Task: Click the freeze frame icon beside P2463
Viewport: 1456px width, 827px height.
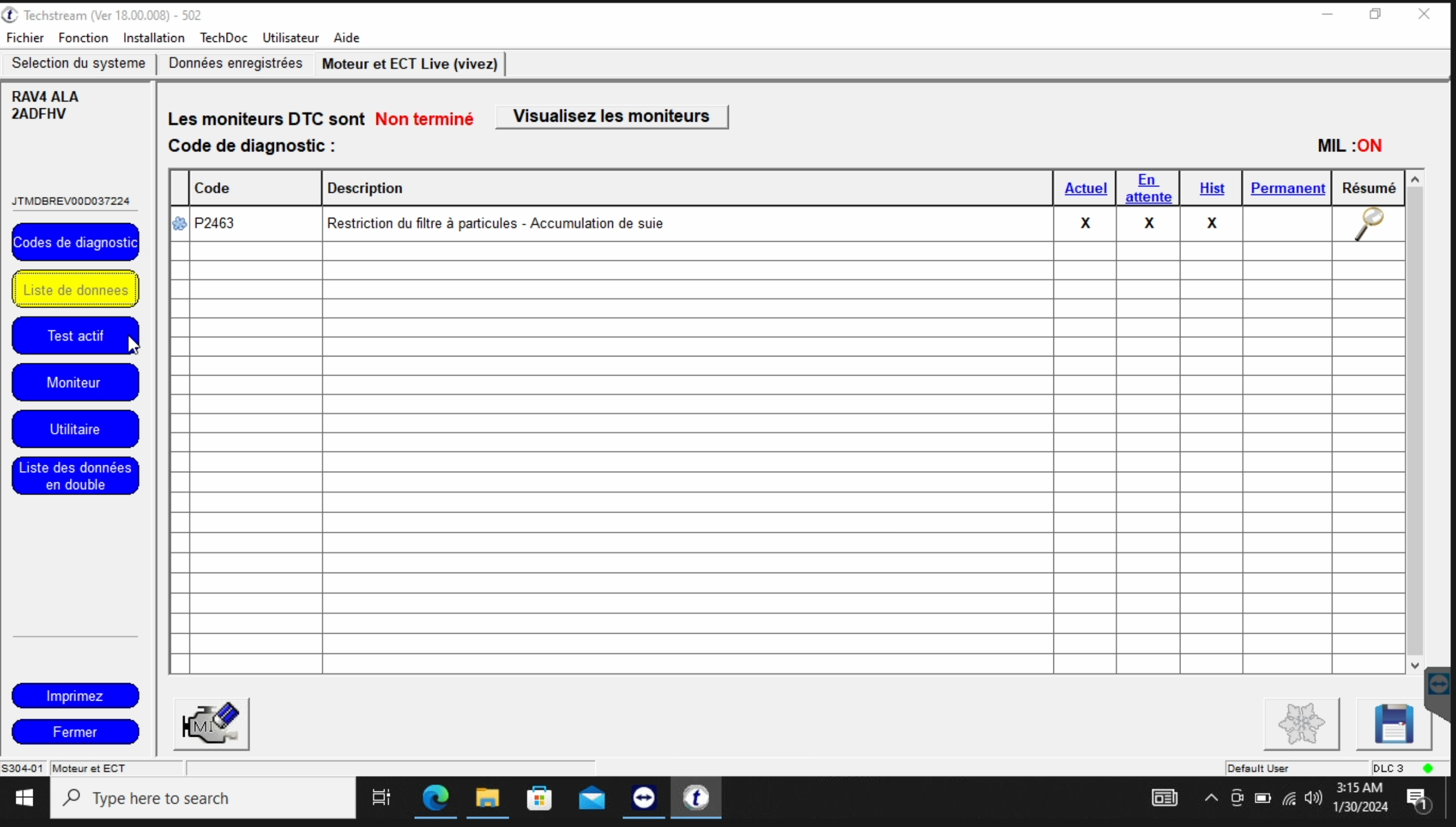Action: click(179, 224)
